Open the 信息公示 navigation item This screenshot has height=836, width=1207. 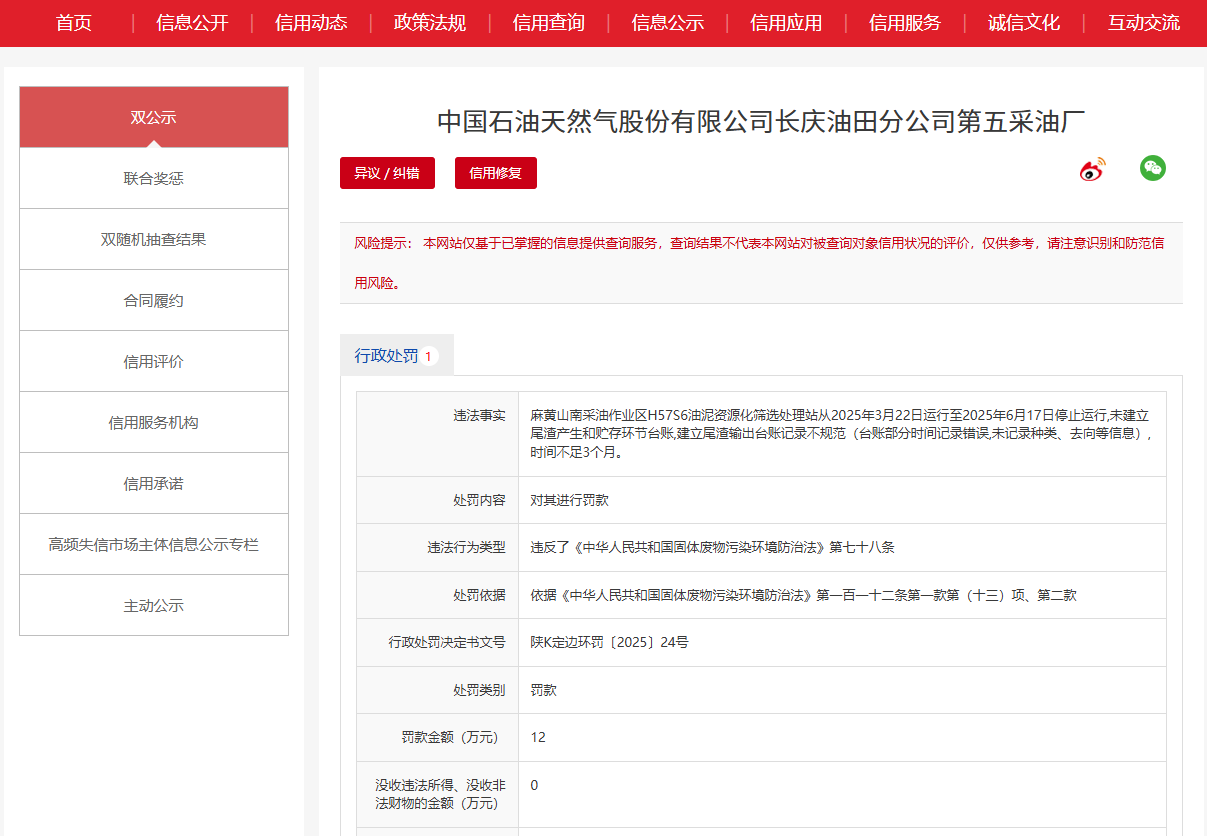pyautogui.click(x=668, y=23)
